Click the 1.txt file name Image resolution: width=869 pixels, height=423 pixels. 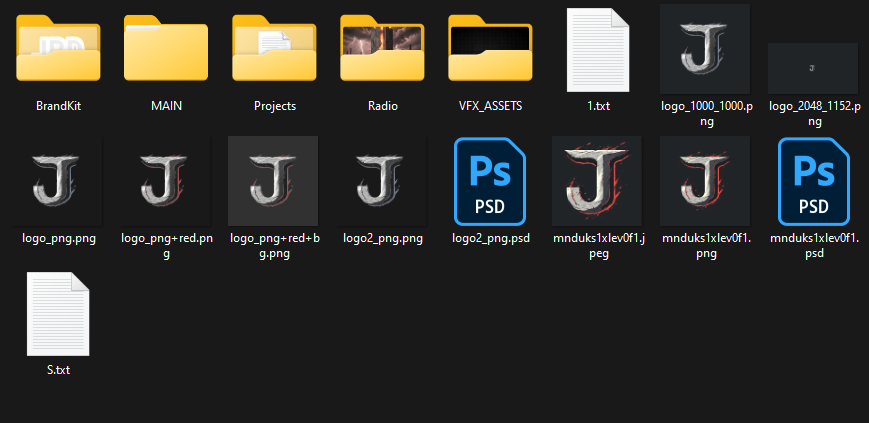pyautogui.click(x=599, y=106)
